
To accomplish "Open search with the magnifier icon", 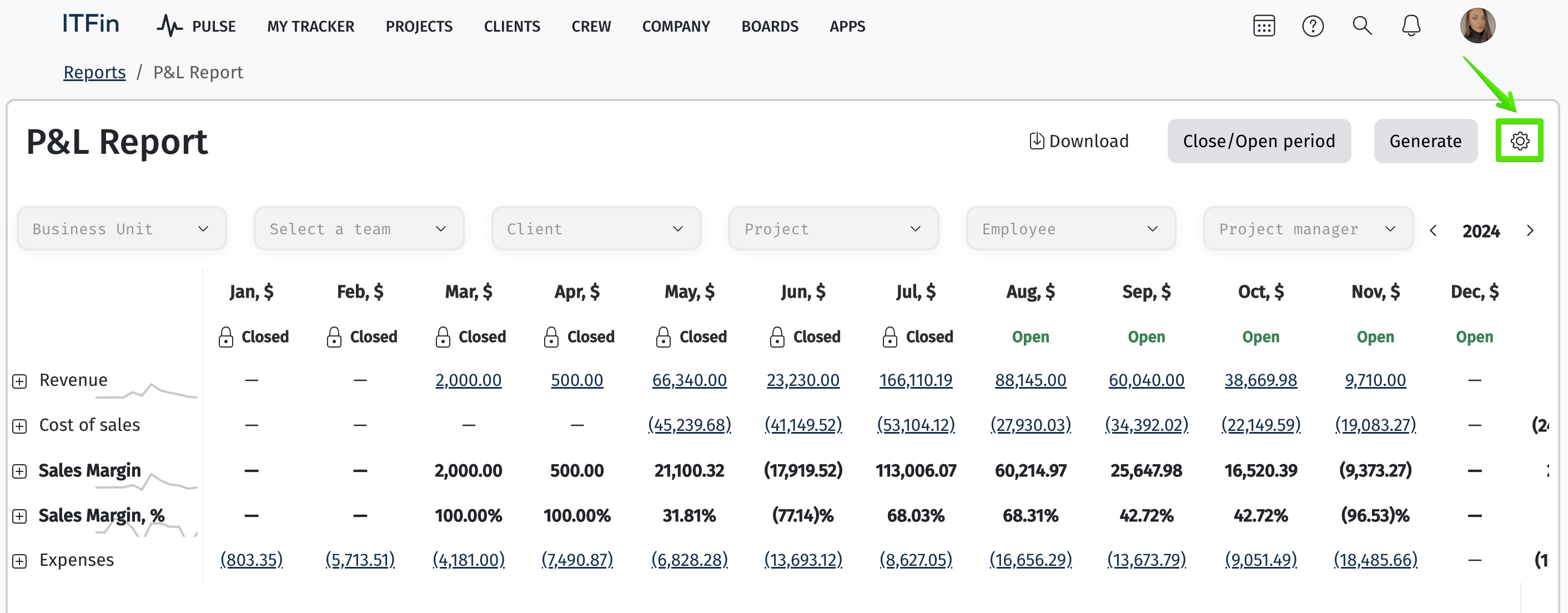I will point(1361,26).
